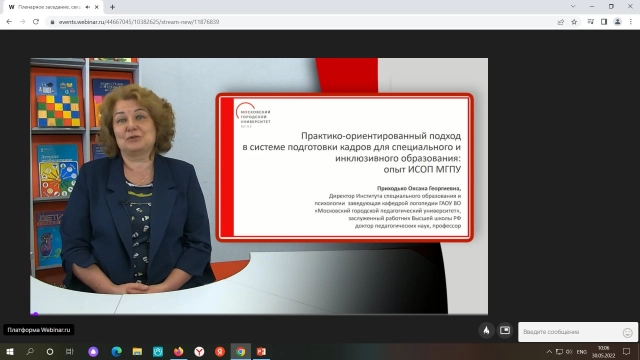Select the webinar browser tab
Screen dimensions: 640x360
click(x=51, y=7)
